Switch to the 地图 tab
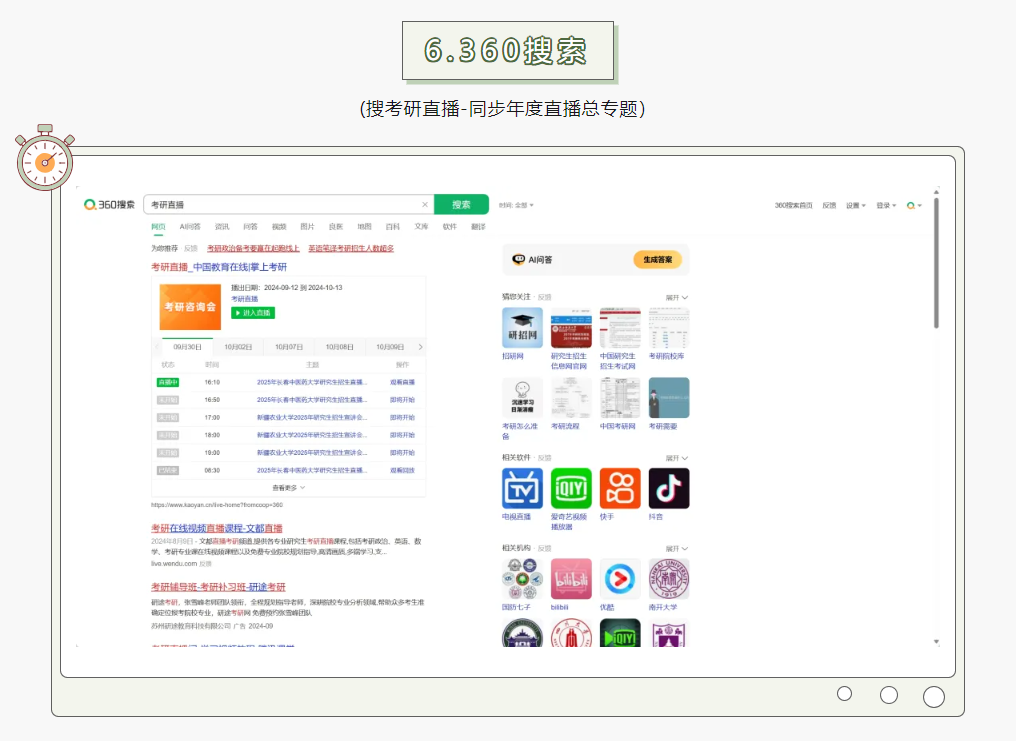Image resolution: width=1018 pixels, height=741 pixels. point(364,227)
